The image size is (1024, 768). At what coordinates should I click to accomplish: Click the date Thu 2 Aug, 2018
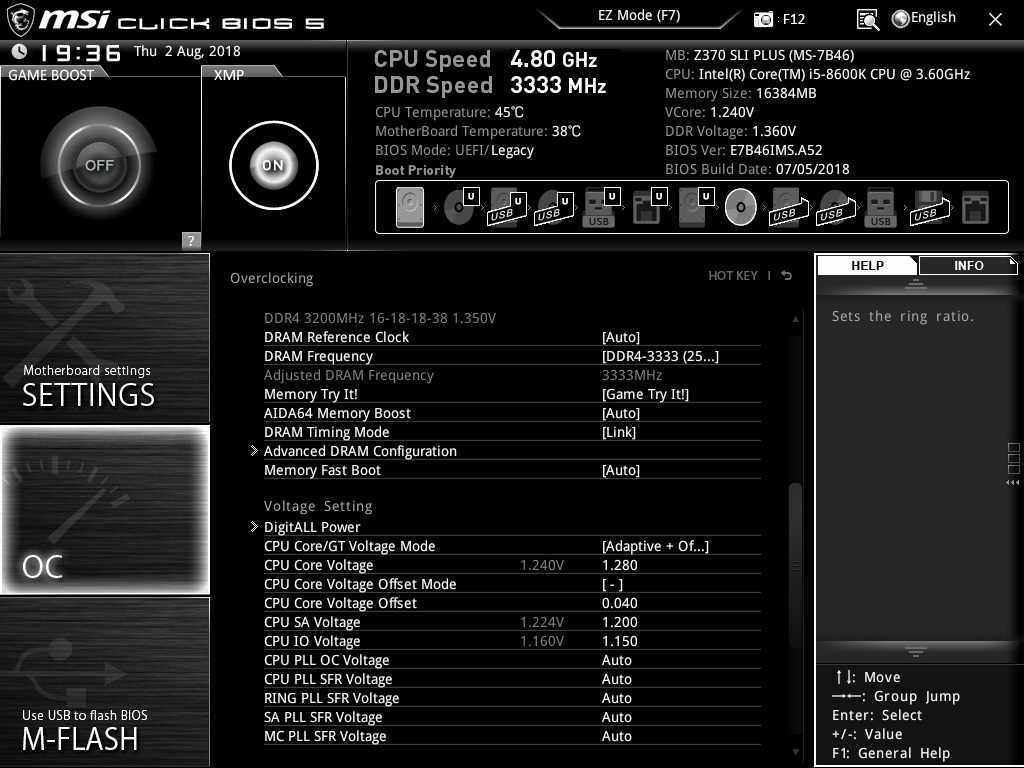187,51
